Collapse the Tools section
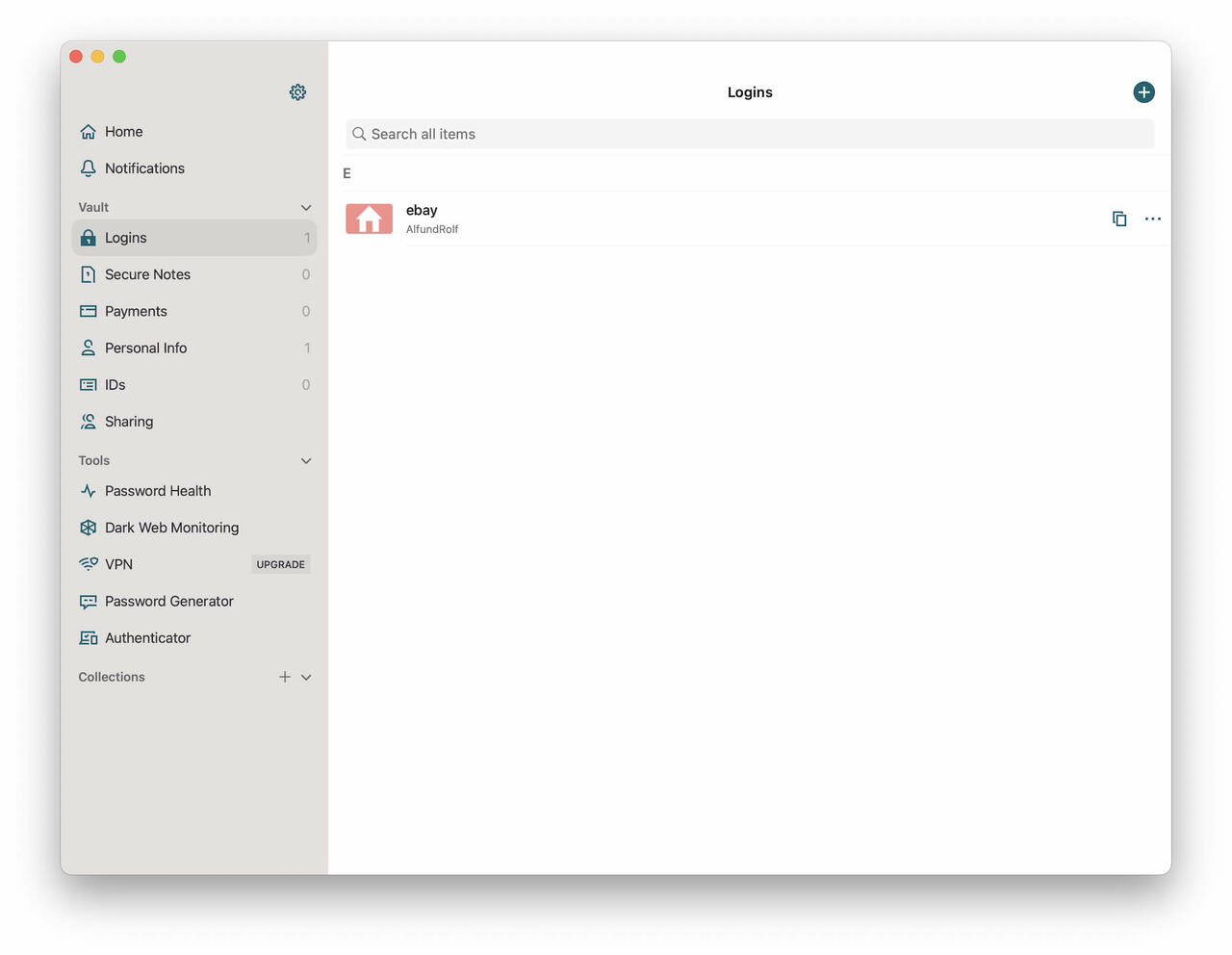This screenshot has height=955, width=1232. (306, 461)
